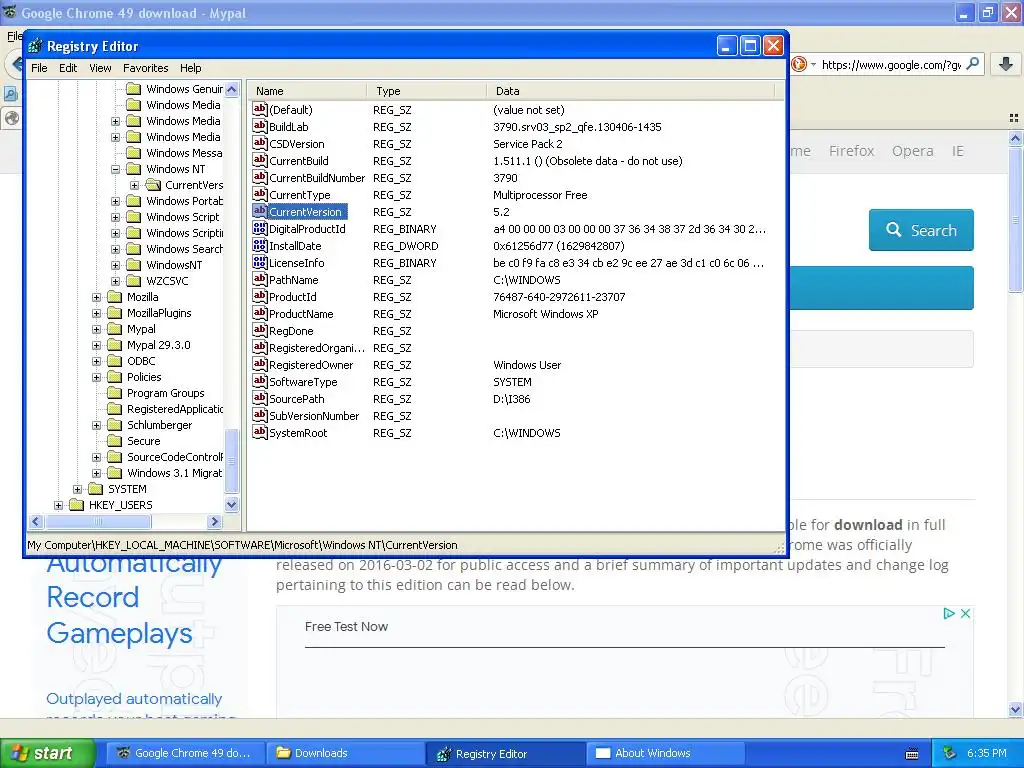Image resolution: width=1024 pixels, height=768 pixels.
Task: Select the MozillaPlugins key
Action: coord(159,313)
